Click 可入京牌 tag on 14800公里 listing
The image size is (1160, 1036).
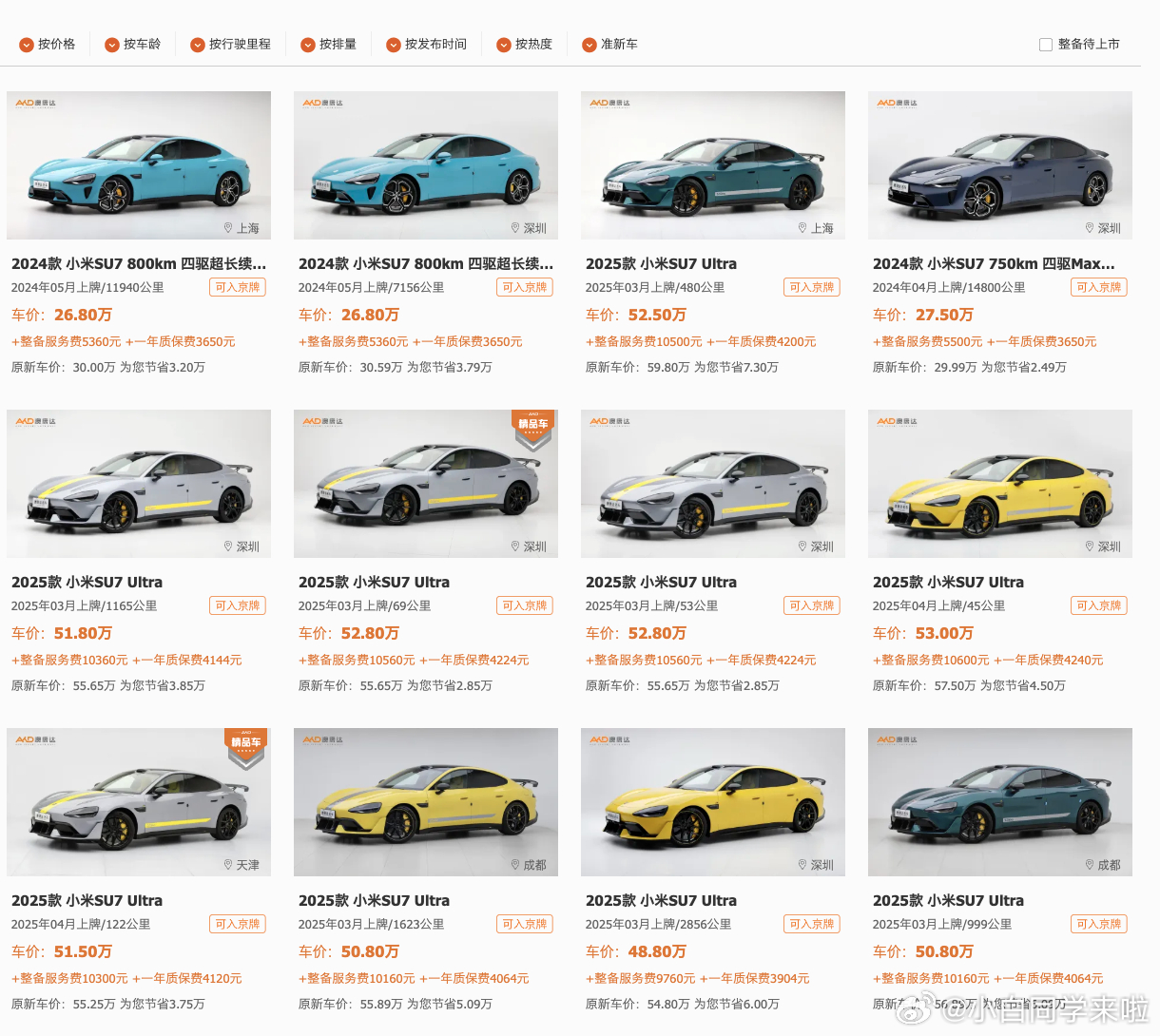point(1099,287)
